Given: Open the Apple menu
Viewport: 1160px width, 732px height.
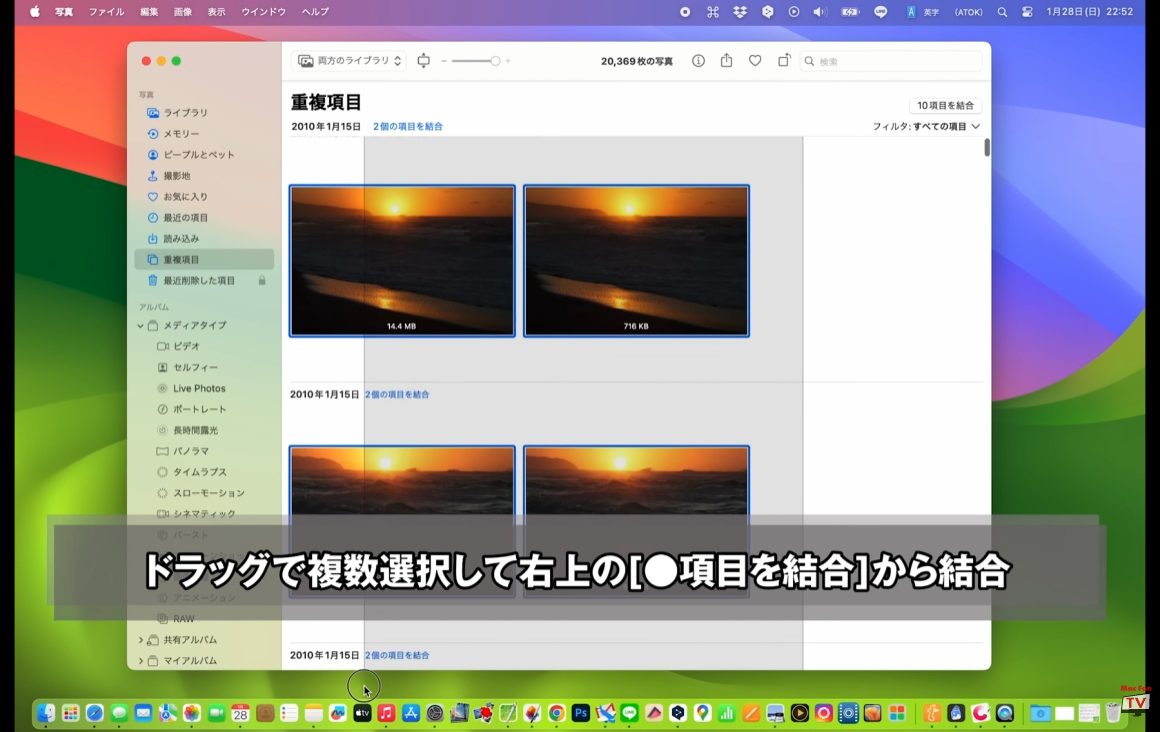Looking at the screenshot, I should tap(35, 12).
